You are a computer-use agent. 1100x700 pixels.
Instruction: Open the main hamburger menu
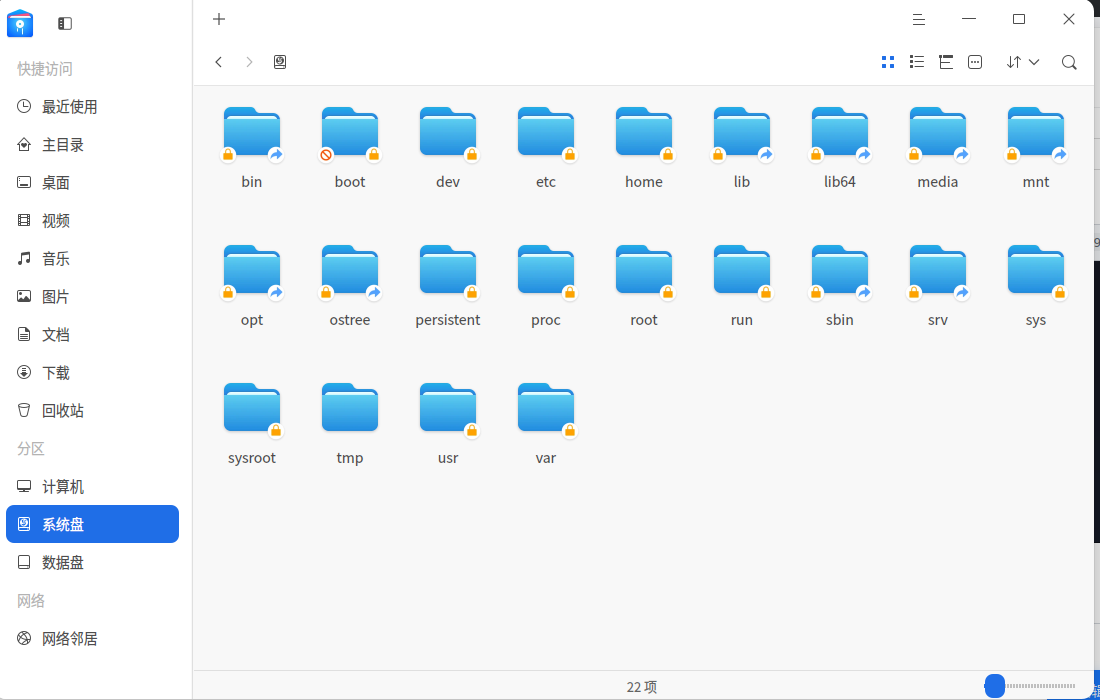(919, 19)
